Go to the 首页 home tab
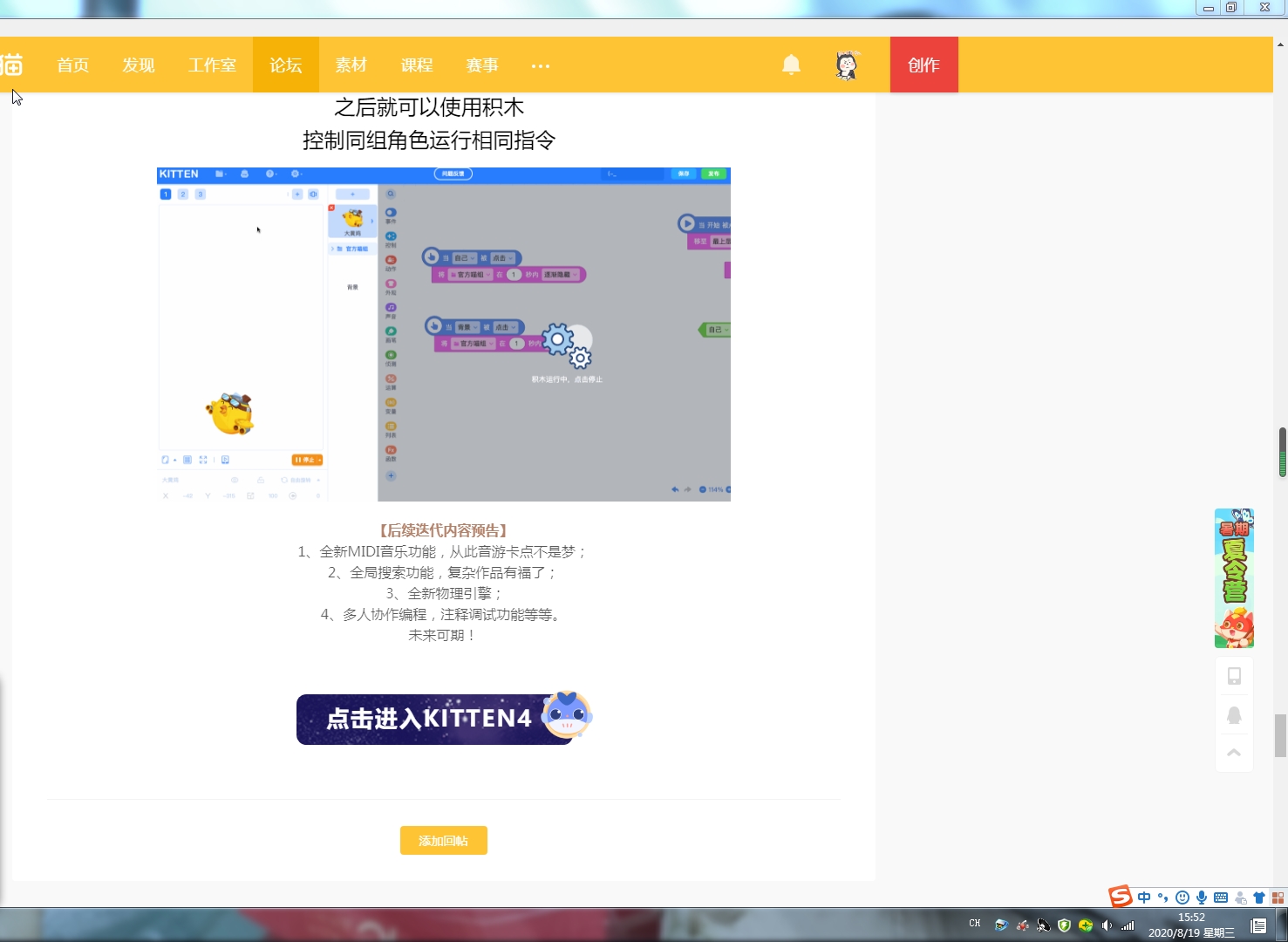Image resolution: width=1288 pixels, height=942 pixels. pyautogui.click(x=73, y=65)
